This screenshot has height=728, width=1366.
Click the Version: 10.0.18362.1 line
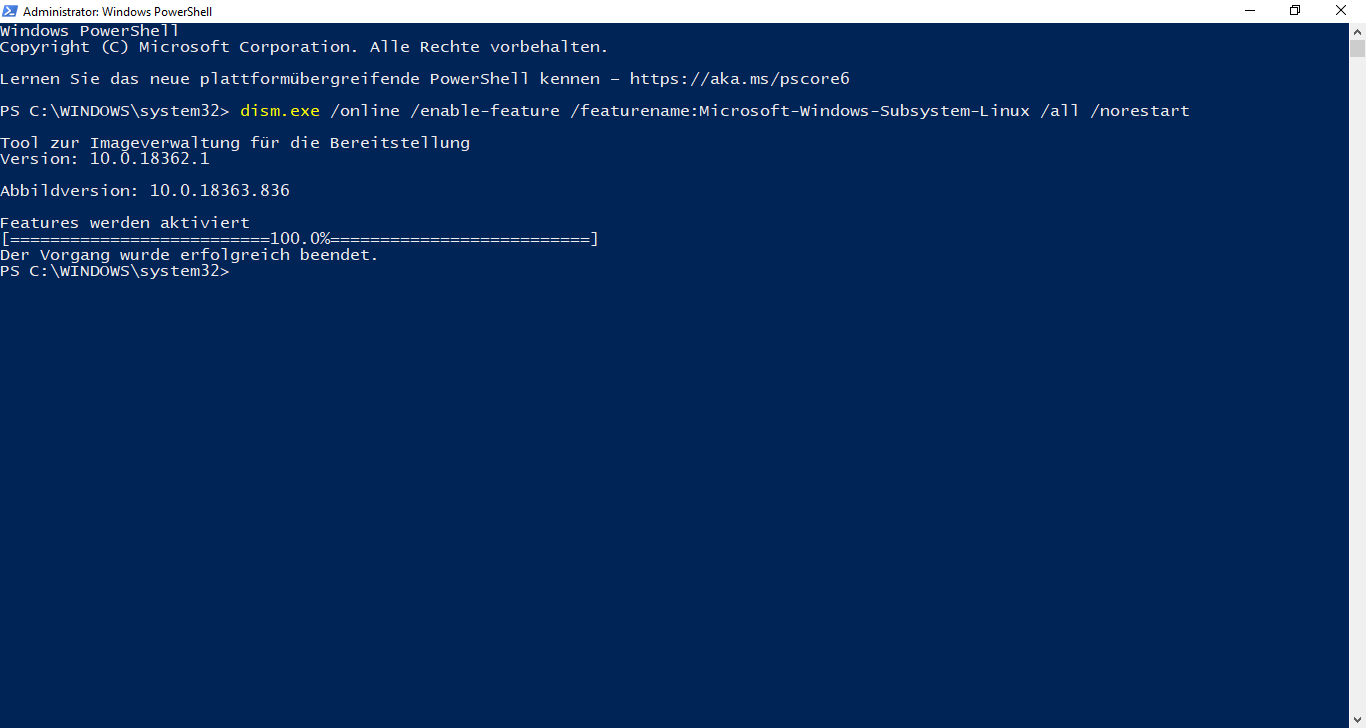click(x=105, y=159)
